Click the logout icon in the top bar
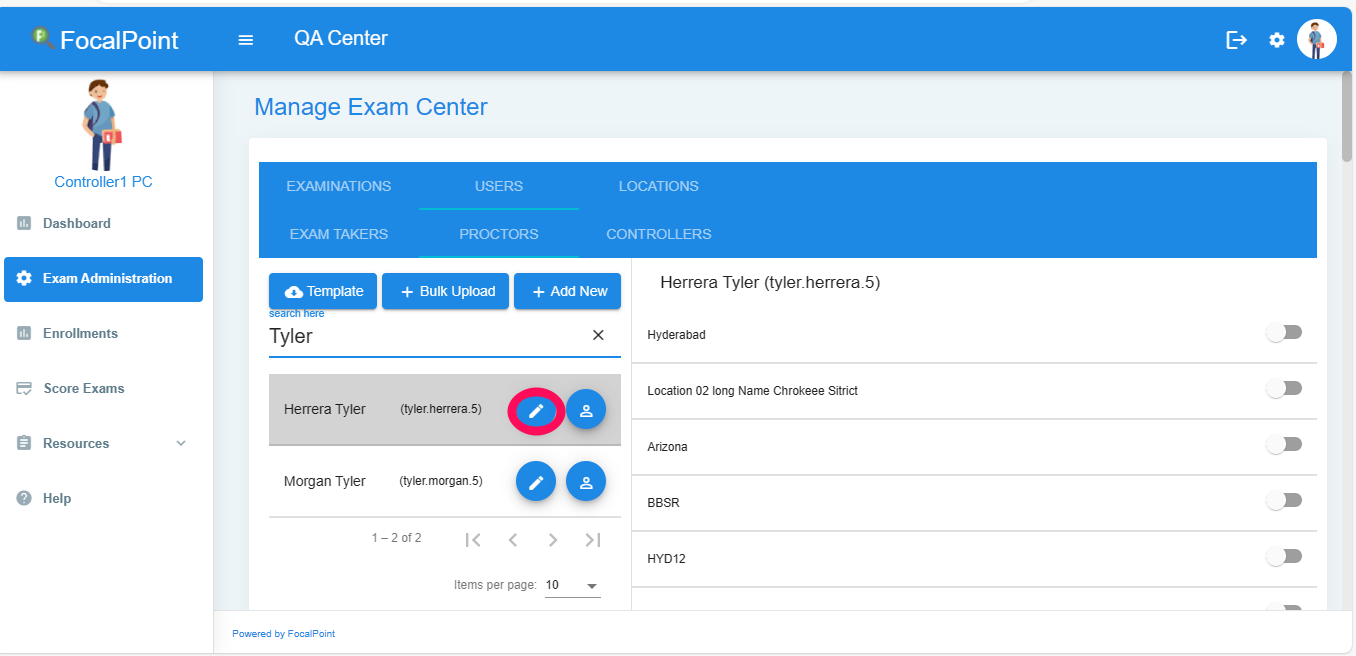 [x=1237, y=39]
